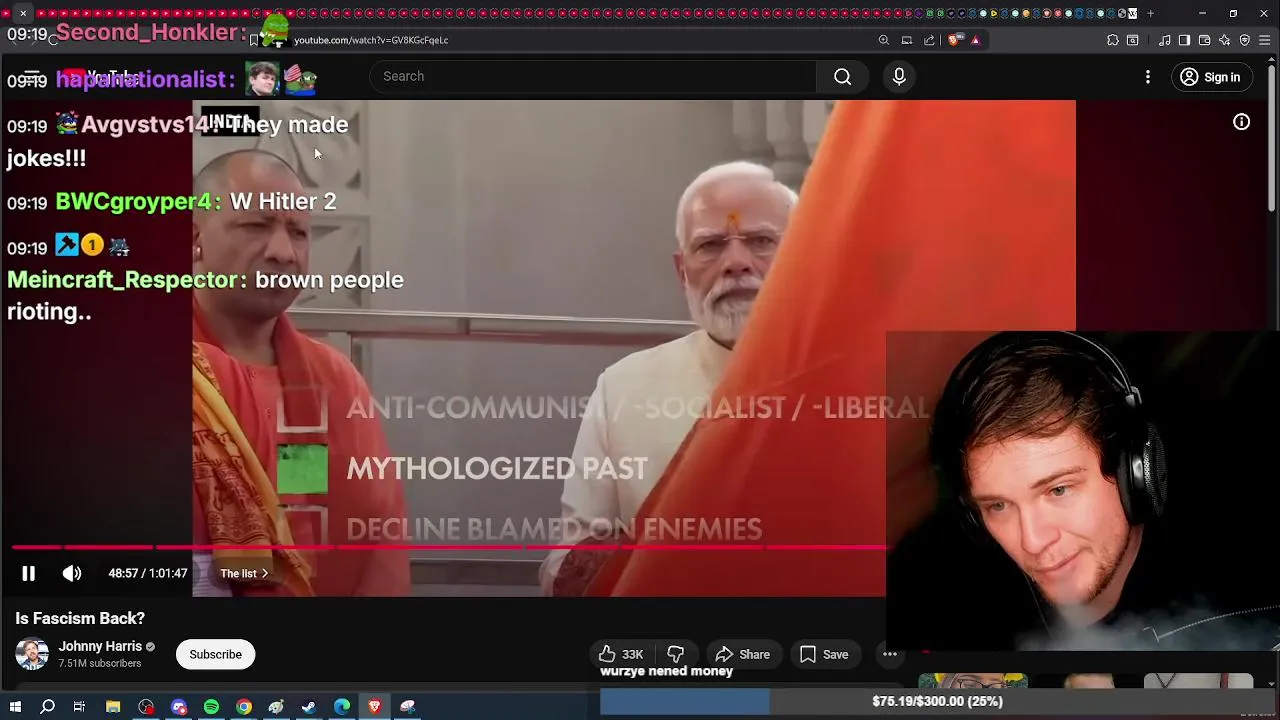The width and height of the screenshot is (1280, 720).
Task: Open the Johnny Harris channel link
Action: point(100,646)
